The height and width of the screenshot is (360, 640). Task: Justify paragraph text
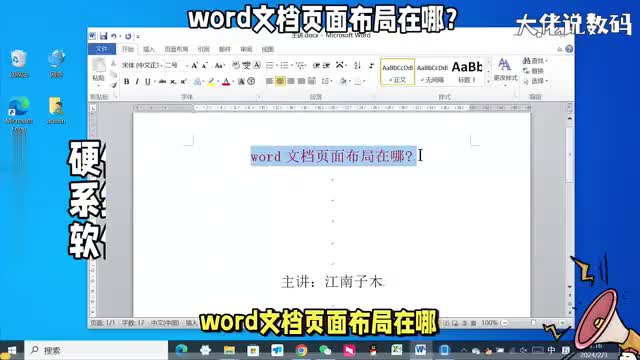tap(301, 82)
